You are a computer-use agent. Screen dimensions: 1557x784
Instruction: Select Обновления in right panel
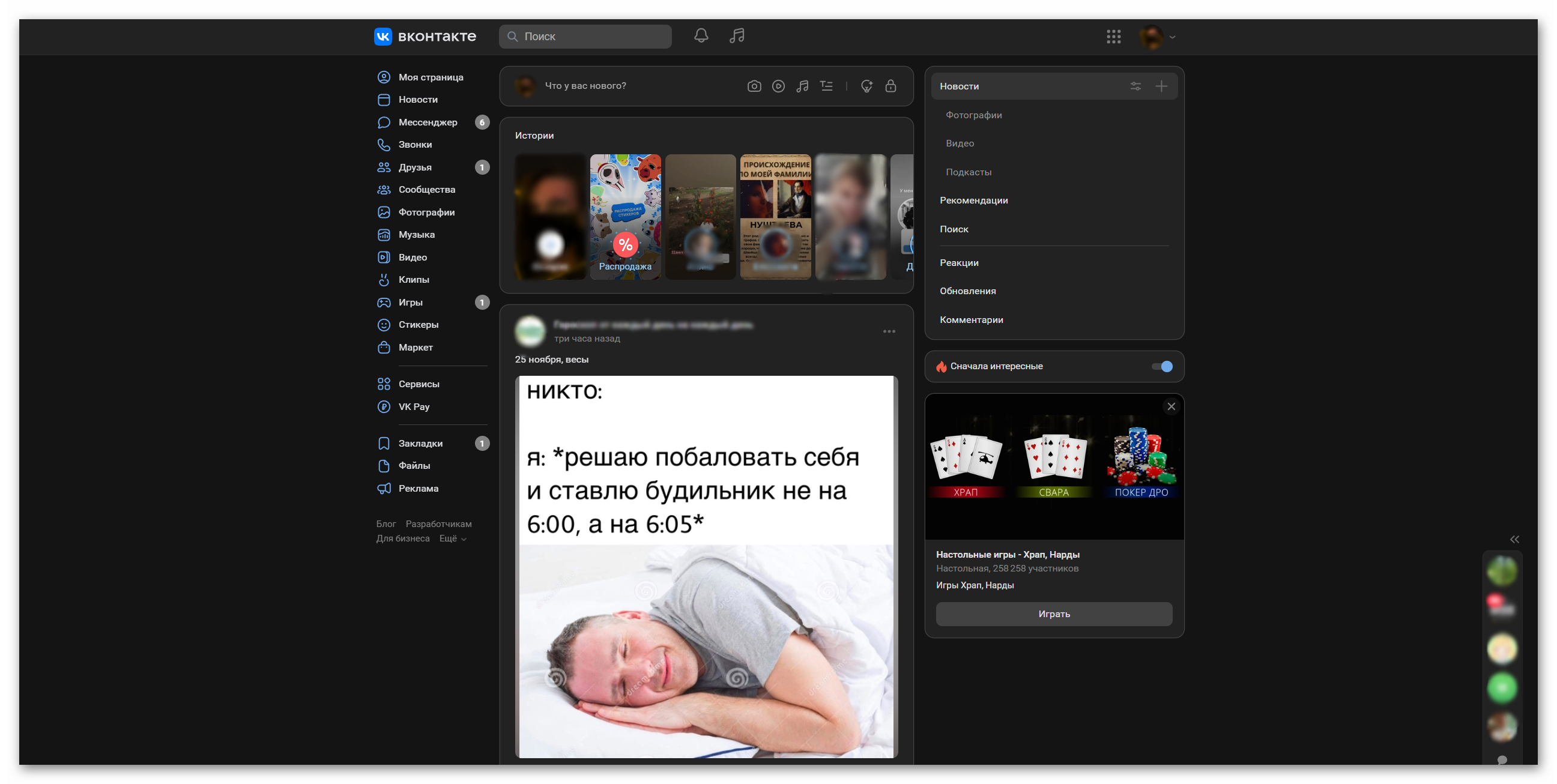coord(967,291)
